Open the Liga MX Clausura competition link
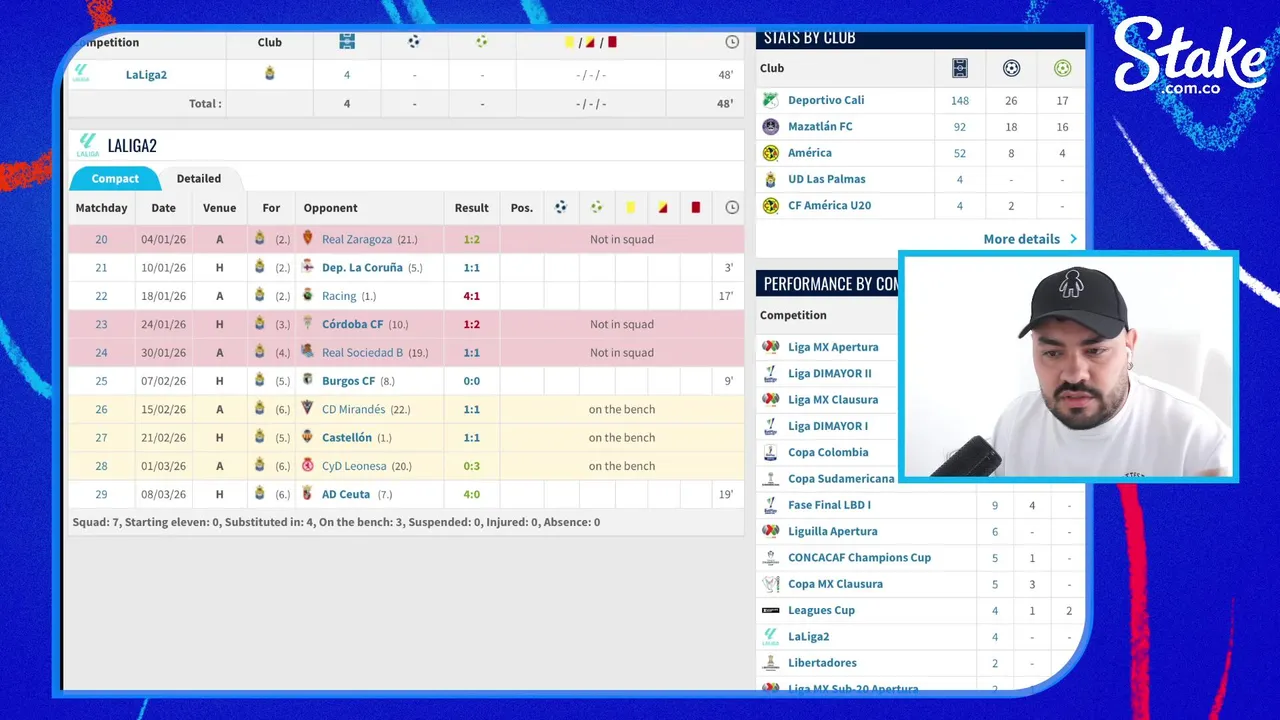The height and width of the screenshot is (720, 1280). 833,400
